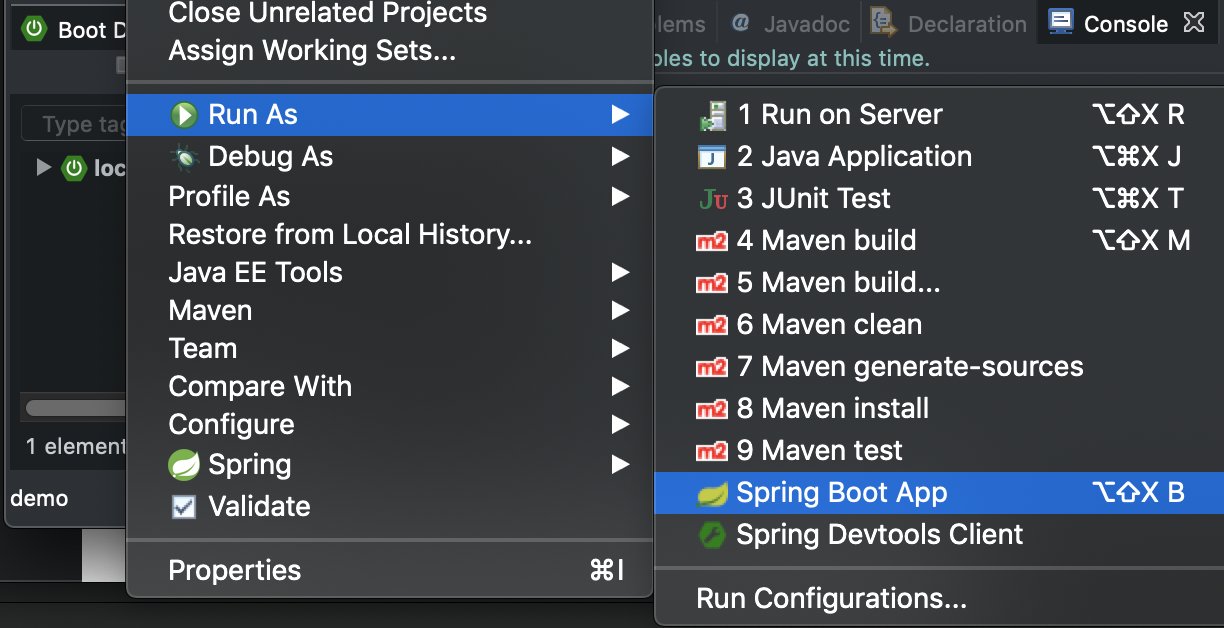Image resolution: width=1224 pixels, height=628 pixels.
Task: Run as Spring Boot App
Action: click(939, 493)
